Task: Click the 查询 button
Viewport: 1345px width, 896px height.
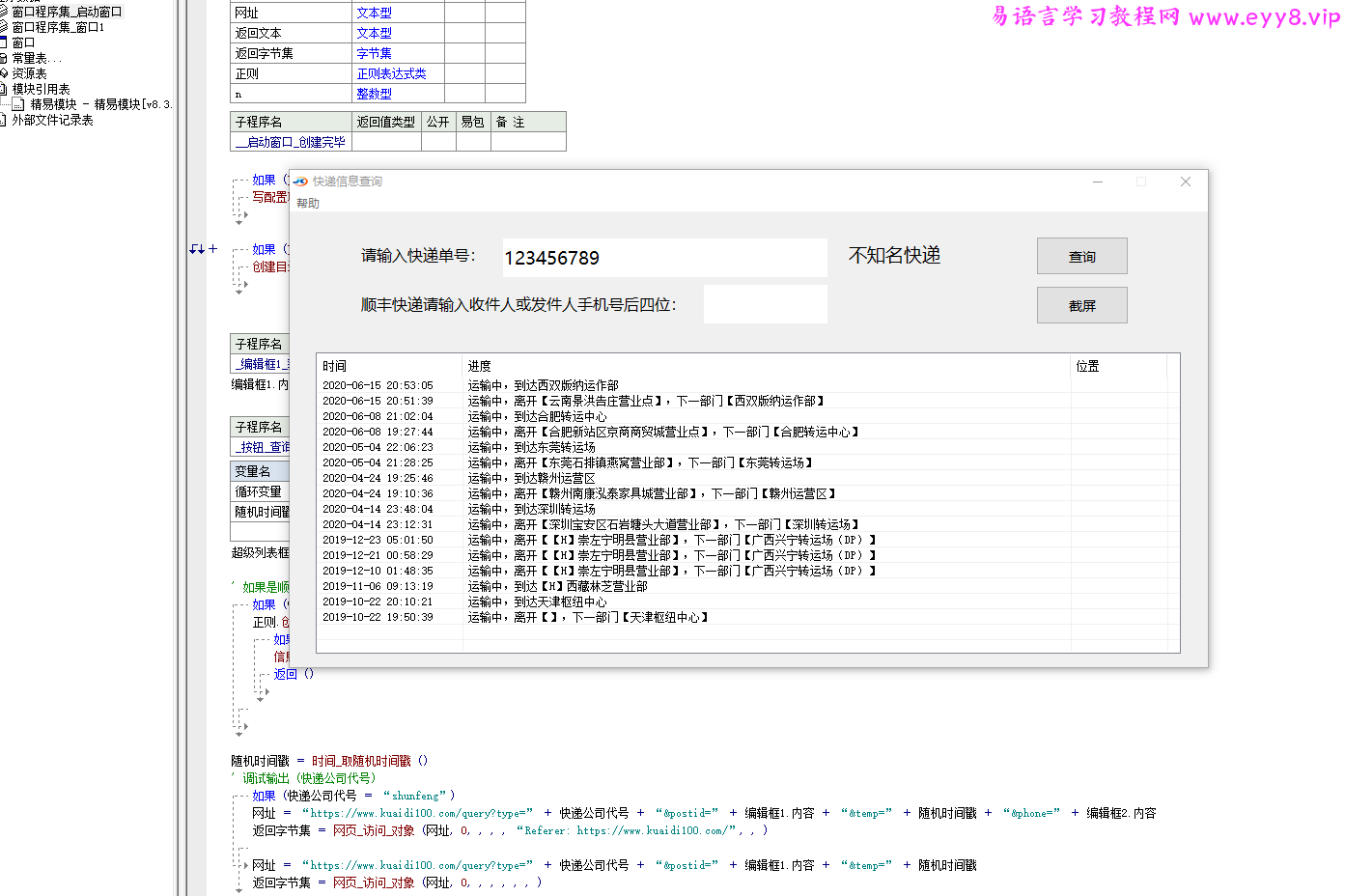Action: (1081, 256)
